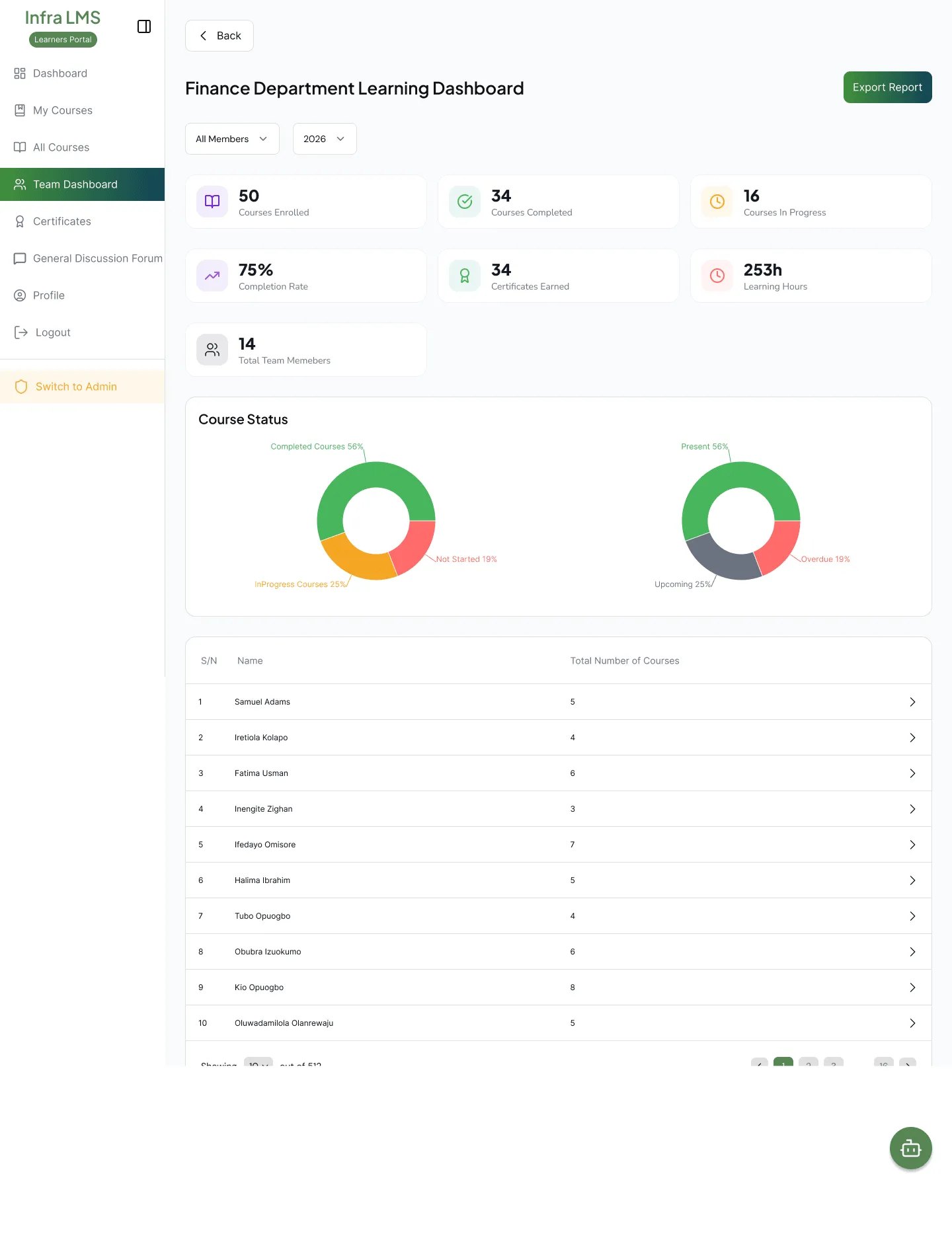Click the Completion Rate trend icon
The width and height of the screenshot is (952, 1236).
[x=212, y=276]
